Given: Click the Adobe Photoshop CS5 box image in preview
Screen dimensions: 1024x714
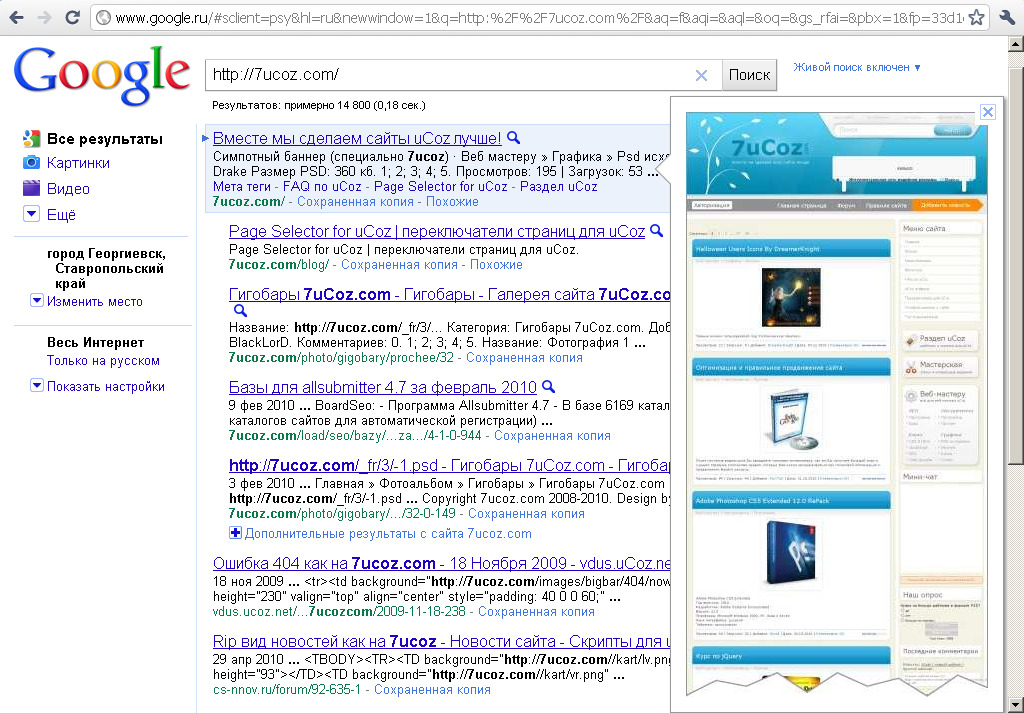Looking at the screenshot, I should pos(791,552).
